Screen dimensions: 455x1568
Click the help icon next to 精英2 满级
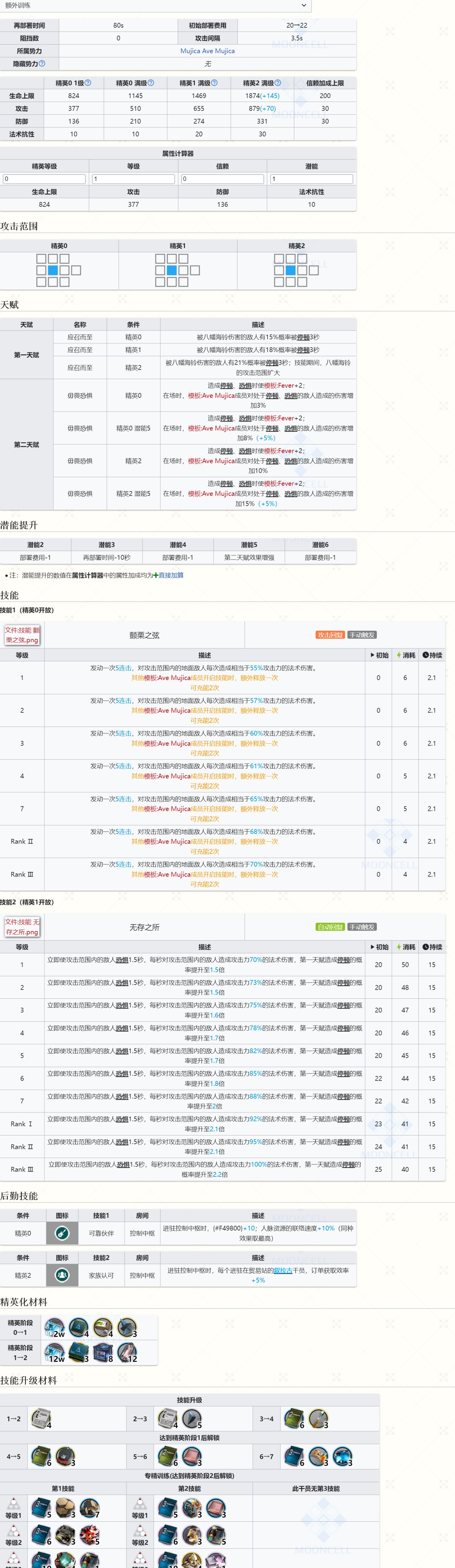pyautogui.click(x=278, y=83)
